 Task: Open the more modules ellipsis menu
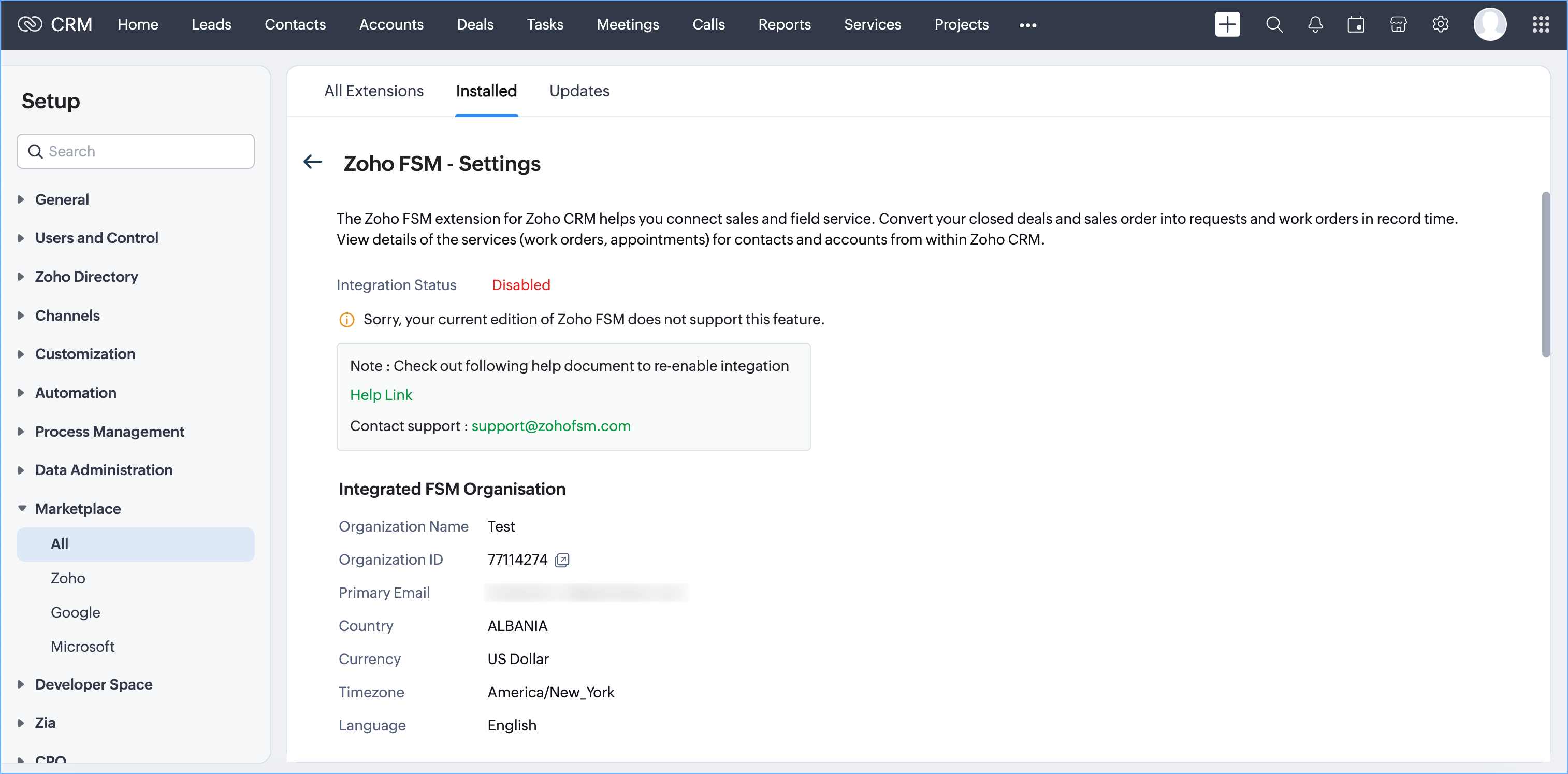(1027, 25)
